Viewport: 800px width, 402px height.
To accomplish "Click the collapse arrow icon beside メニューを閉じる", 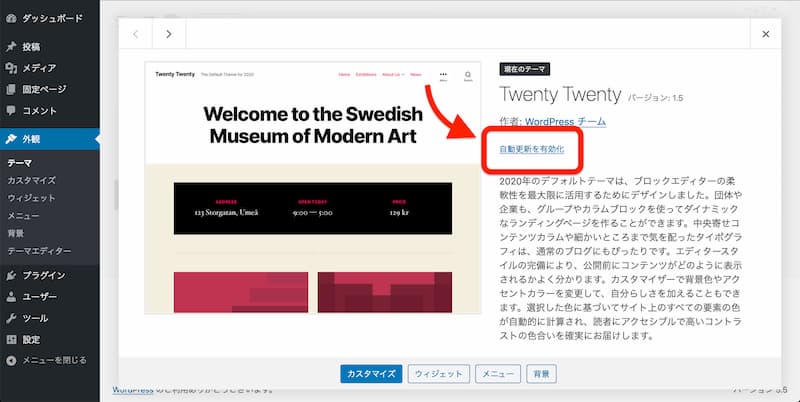I will [11, 361].
